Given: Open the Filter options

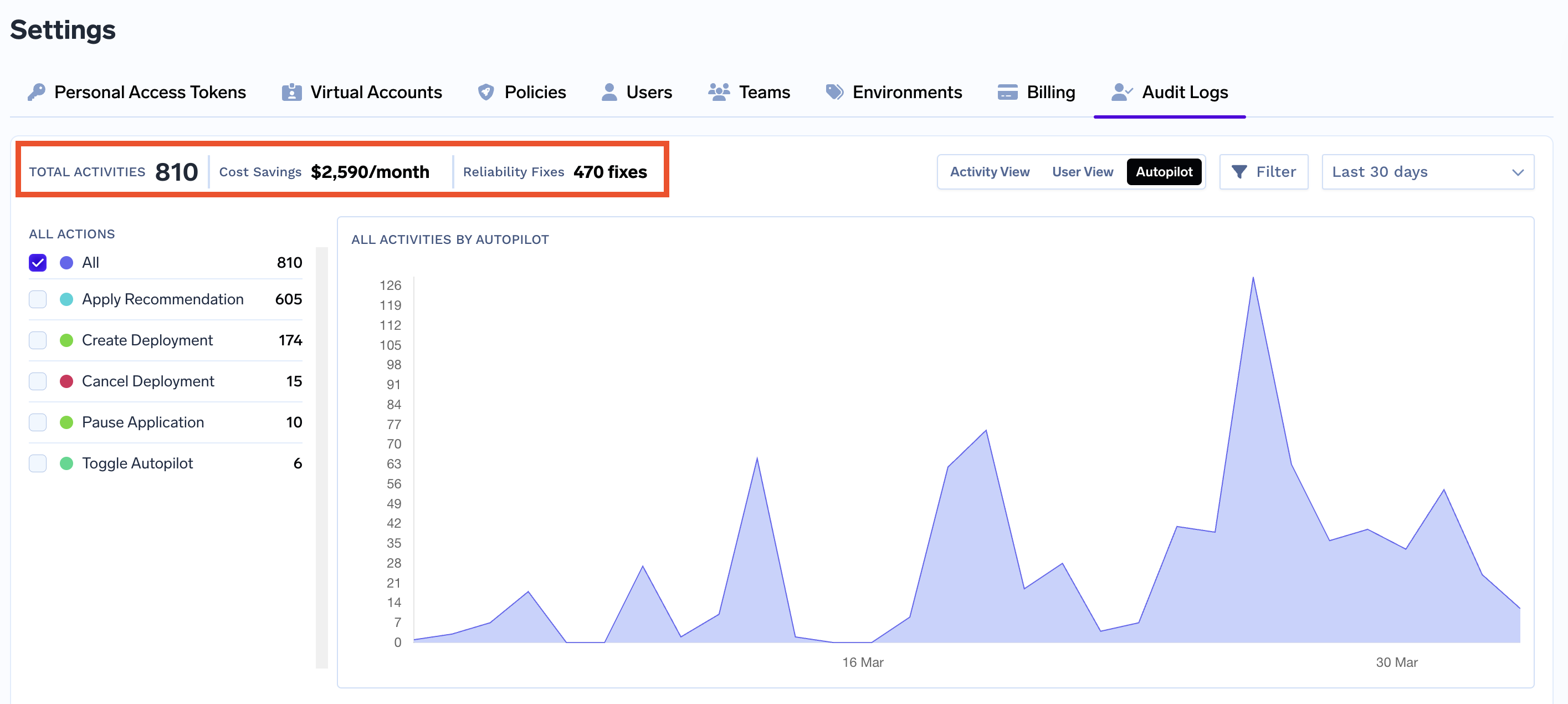Looking at the screenshot, I should (1264, 172).
